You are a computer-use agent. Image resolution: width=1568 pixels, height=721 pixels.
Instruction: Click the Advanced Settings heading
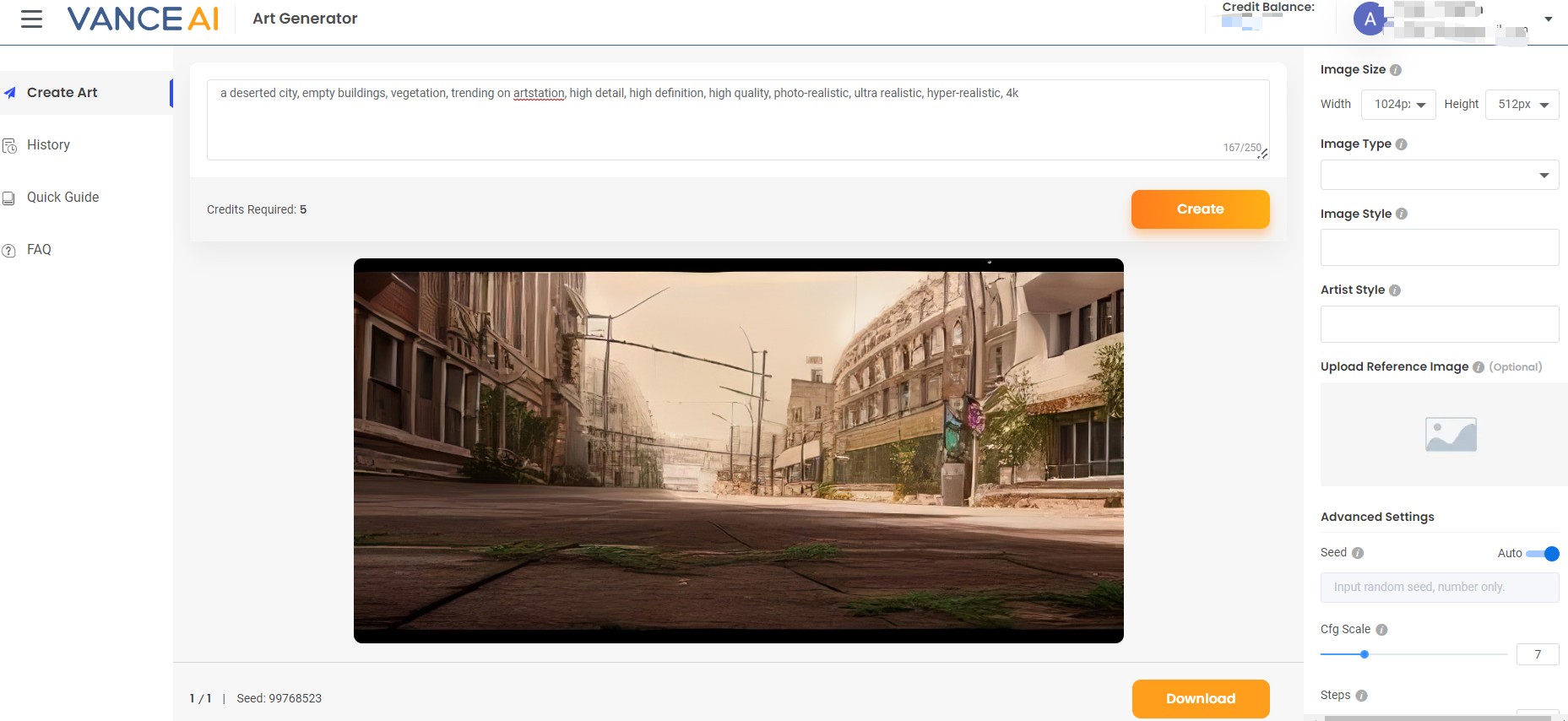click(1377, 517)
